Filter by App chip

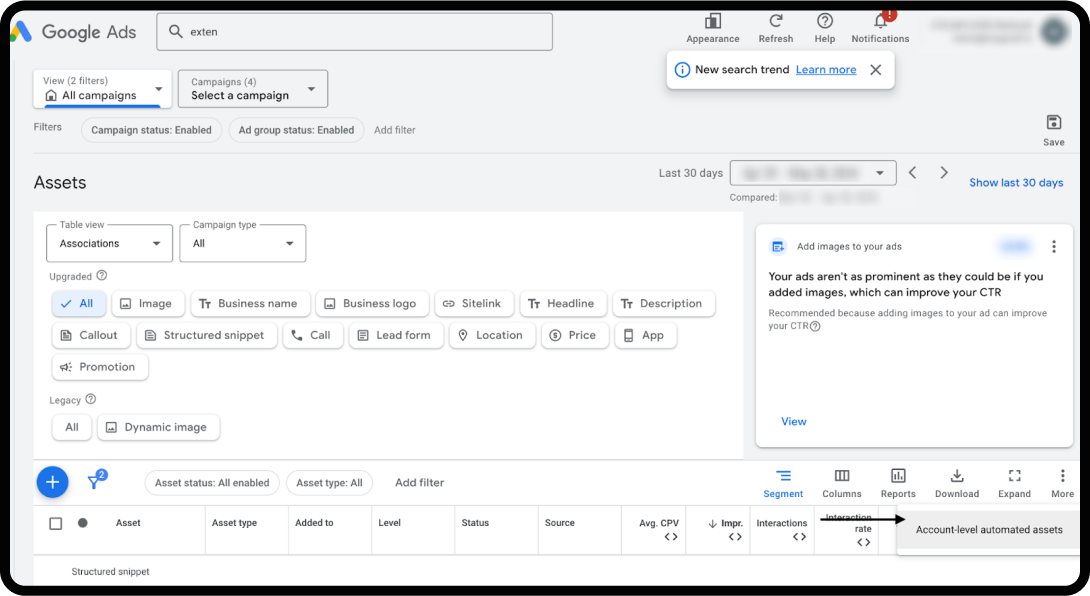[x=646, y=335]
